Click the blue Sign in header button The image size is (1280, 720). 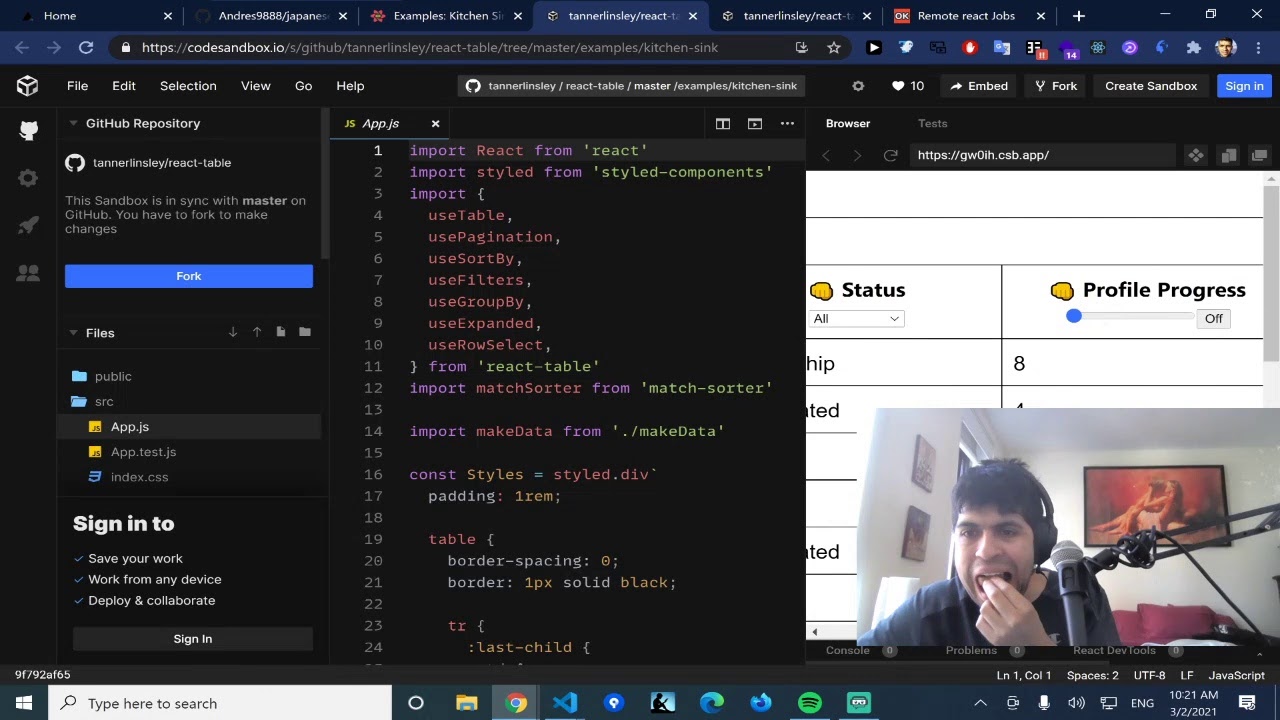click(x=1244, y=86)
